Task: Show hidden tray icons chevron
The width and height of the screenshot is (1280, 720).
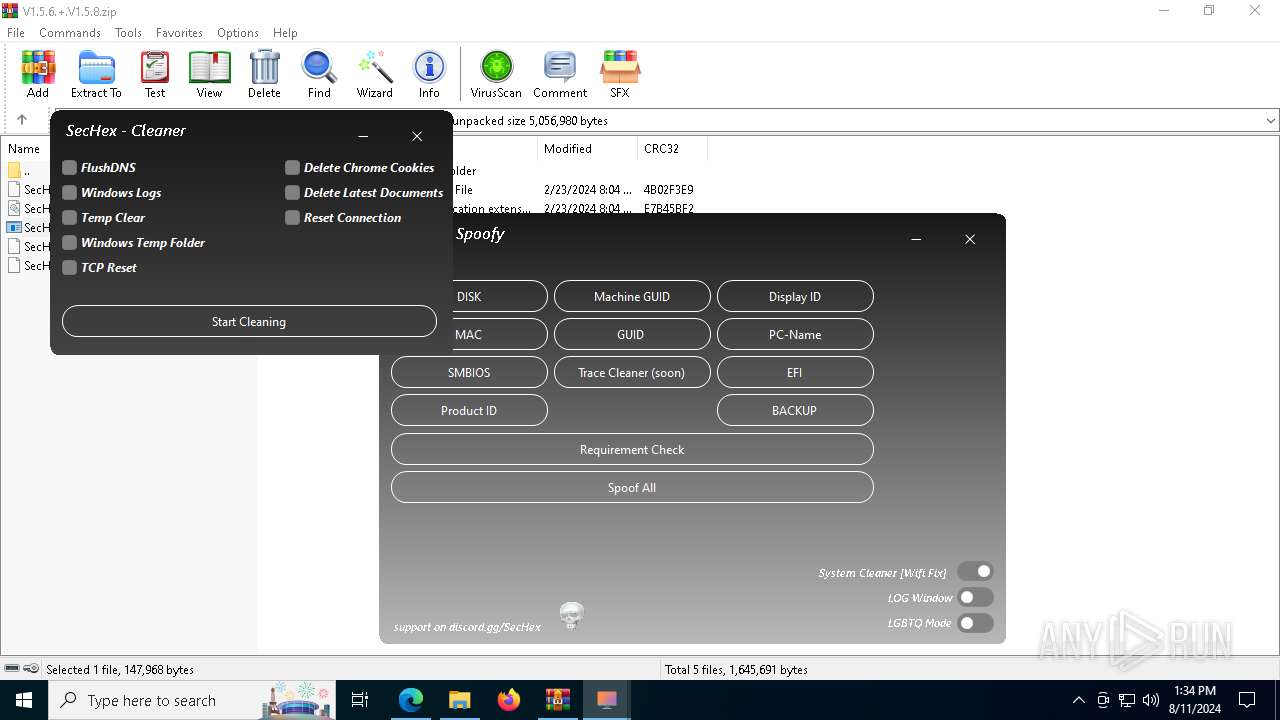Action: (x=1078, y=700)
